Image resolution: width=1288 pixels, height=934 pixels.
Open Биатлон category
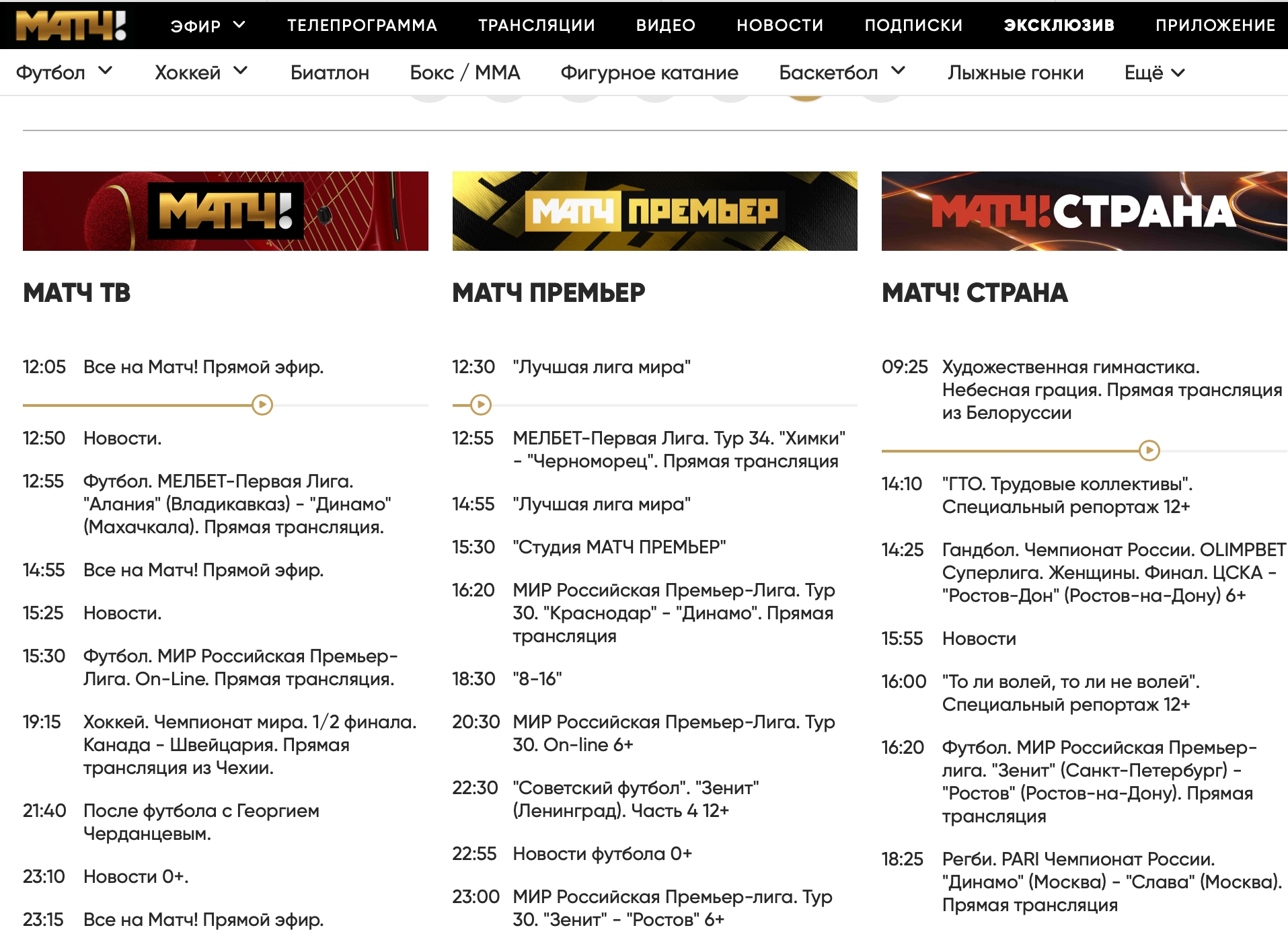point(330,72)
